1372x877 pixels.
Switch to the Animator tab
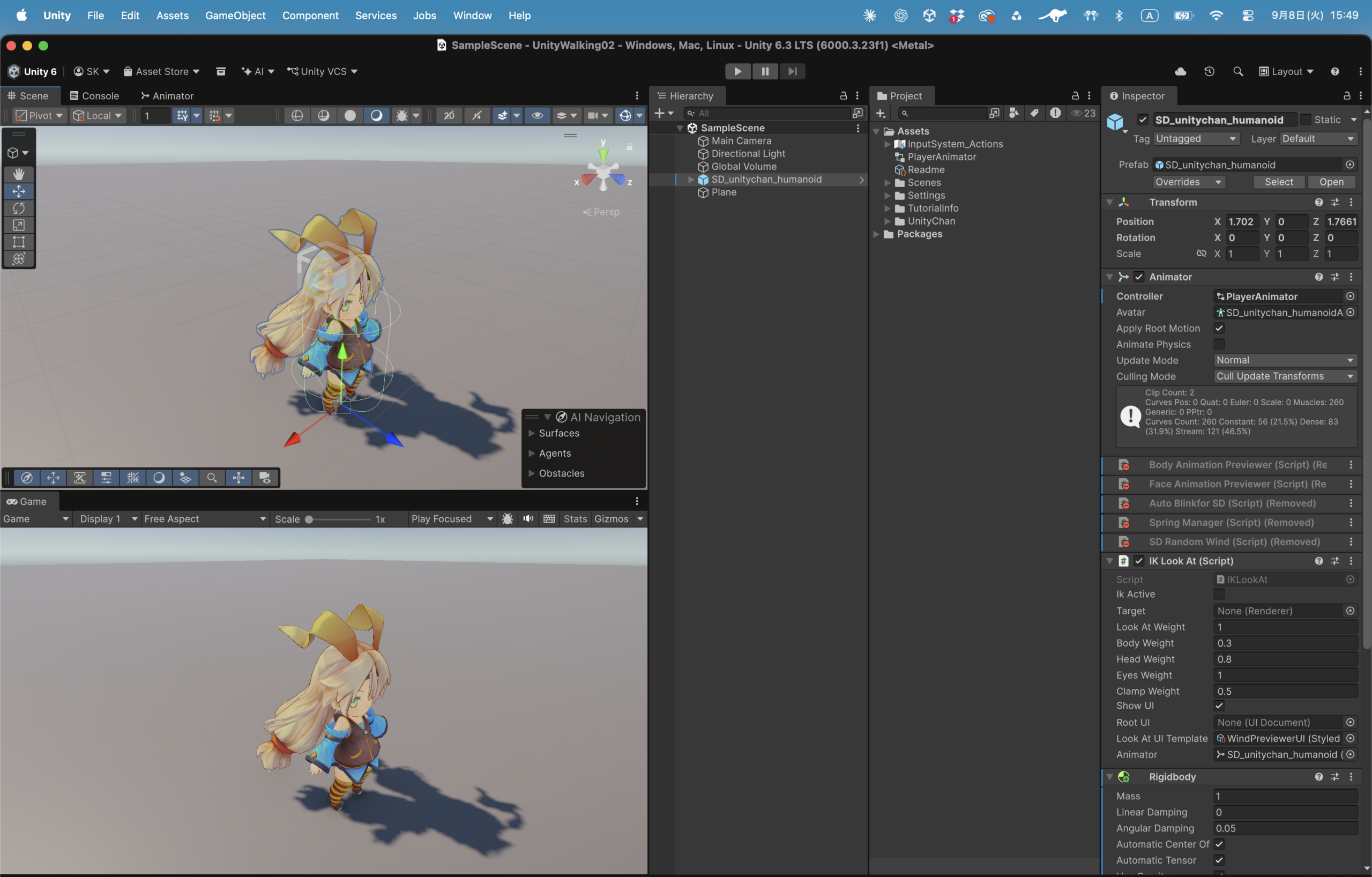[167, 96]
